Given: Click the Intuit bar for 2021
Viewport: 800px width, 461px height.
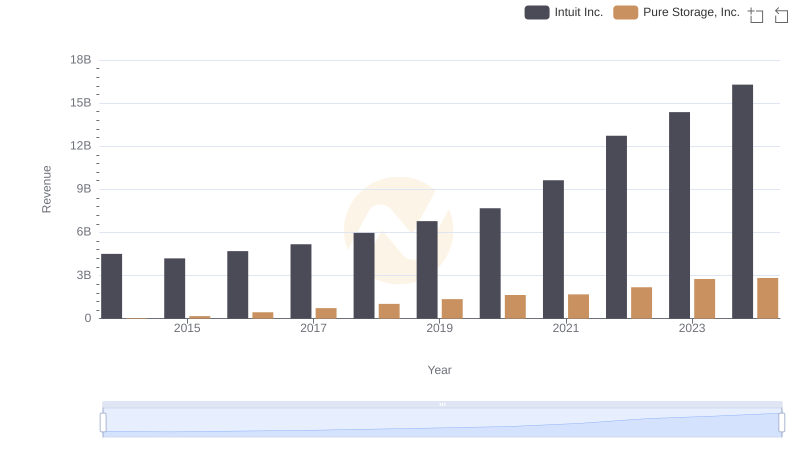Looking at the screenshot, I should coord(554,249).
